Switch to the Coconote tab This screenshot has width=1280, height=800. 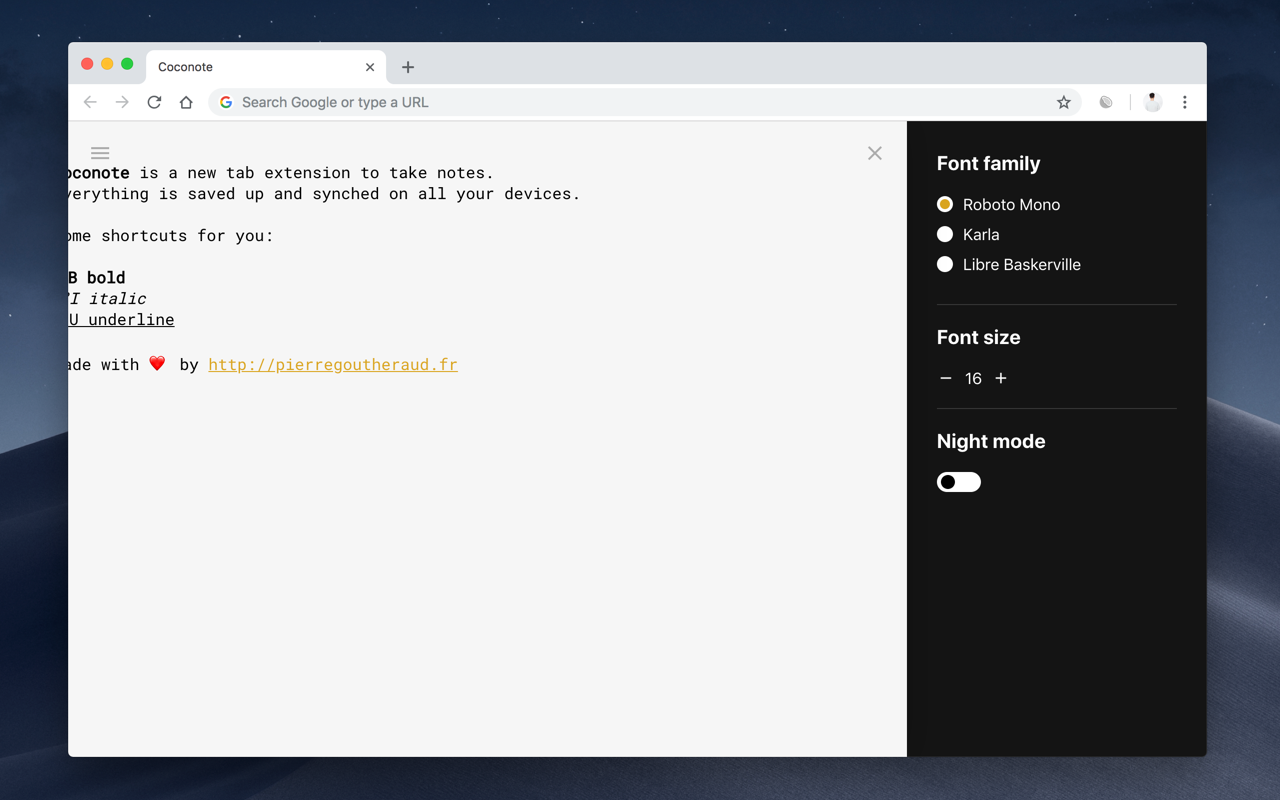(266, 67)
